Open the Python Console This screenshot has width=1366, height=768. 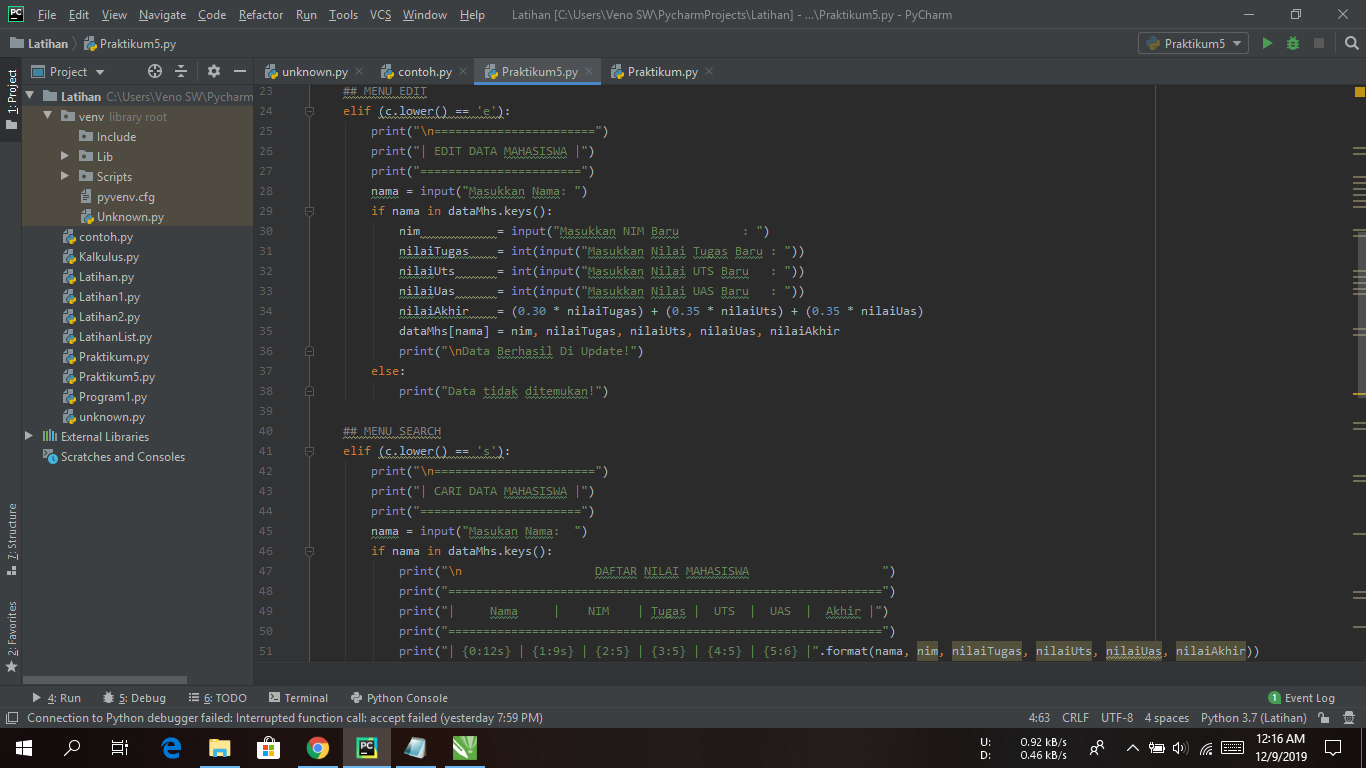click(399, 698)
